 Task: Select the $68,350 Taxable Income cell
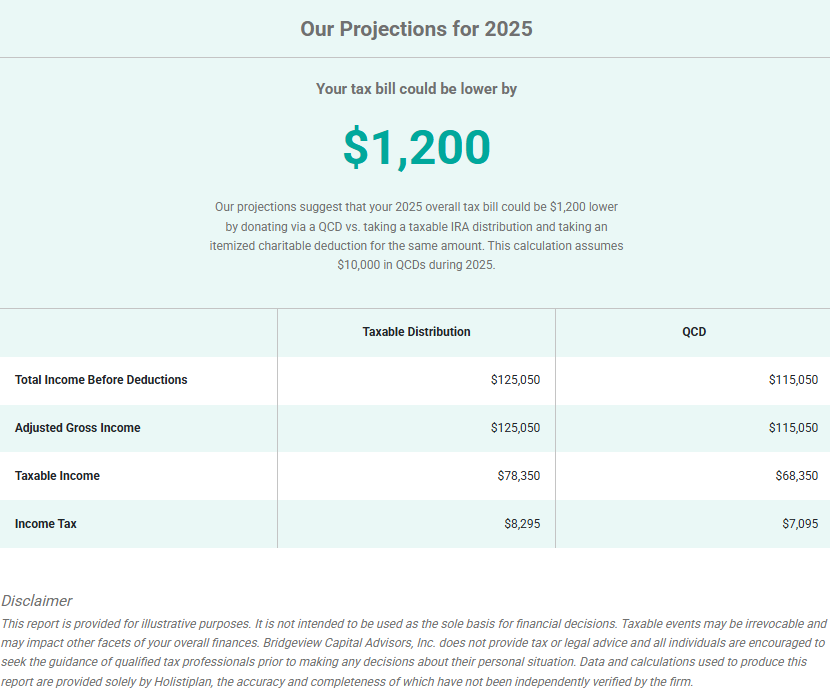[796, 476]
